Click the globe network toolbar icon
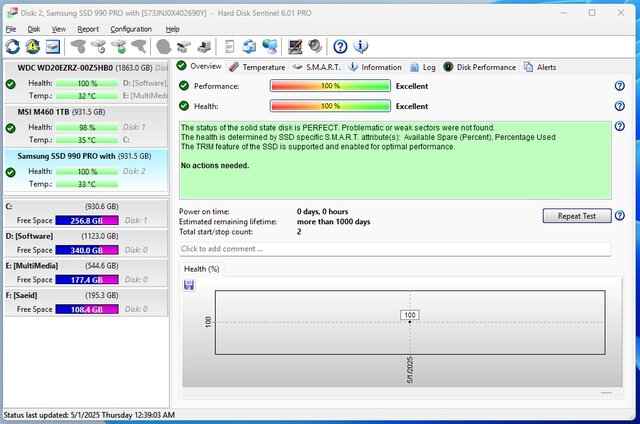This screenshot has height=424, width=640. 269,47
